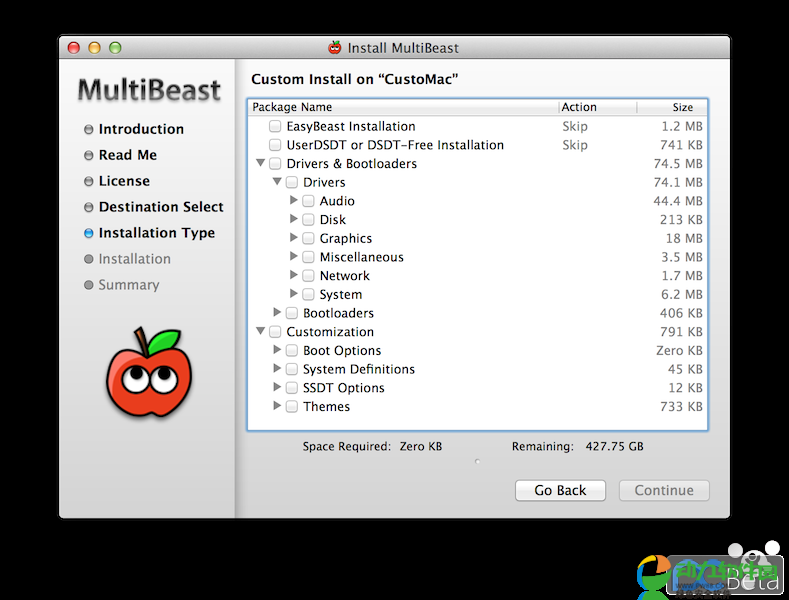Click the Read Me step bullet

pos(89,155)
